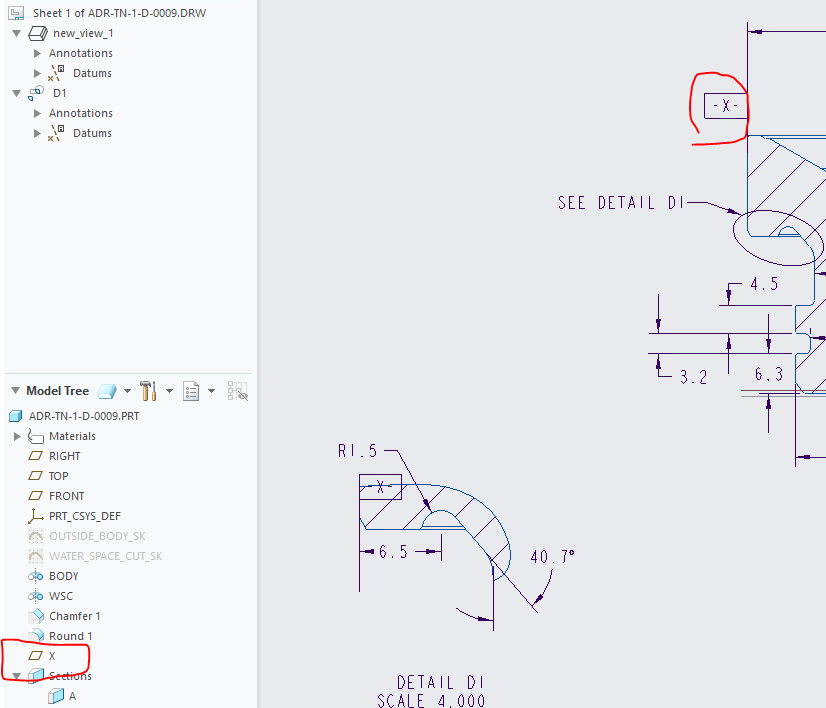826x708 pixels.
Task: Select the -X- datum tag in main view
Action: (x=725, y=106)
